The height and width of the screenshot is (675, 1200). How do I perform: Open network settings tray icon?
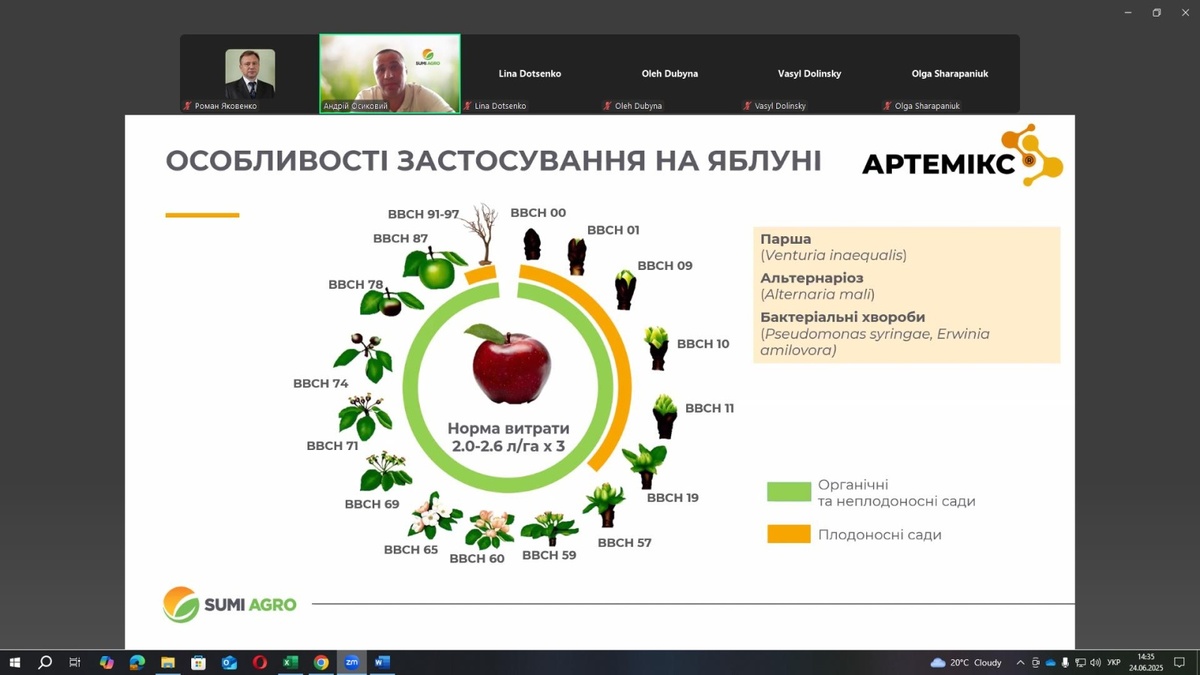(x=1080, y=662)
